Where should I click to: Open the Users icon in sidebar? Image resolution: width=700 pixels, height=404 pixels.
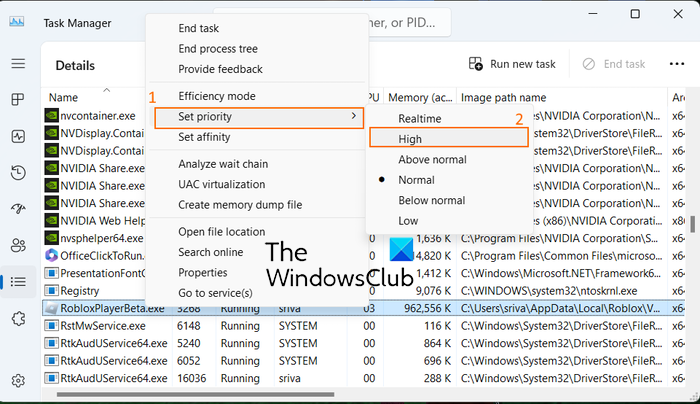pos(18,245)
